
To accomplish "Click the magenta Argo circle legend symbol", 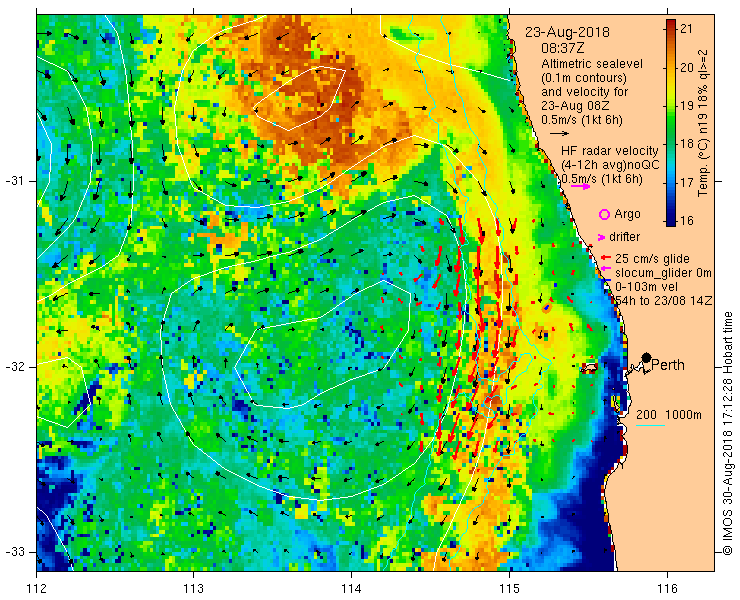I will [604, 214].
